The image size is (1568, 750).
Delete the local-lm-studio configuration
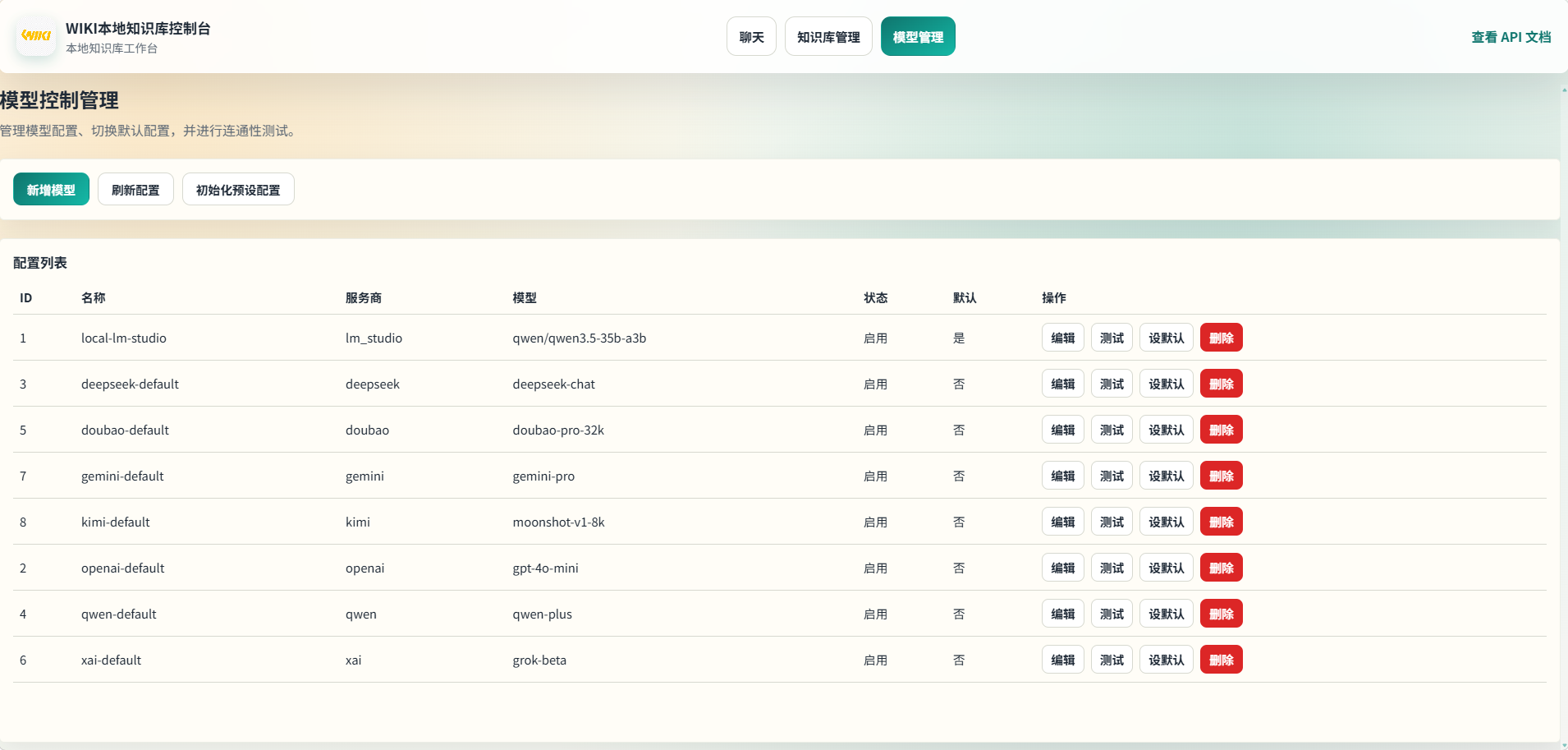click(x=1221, y=338)
